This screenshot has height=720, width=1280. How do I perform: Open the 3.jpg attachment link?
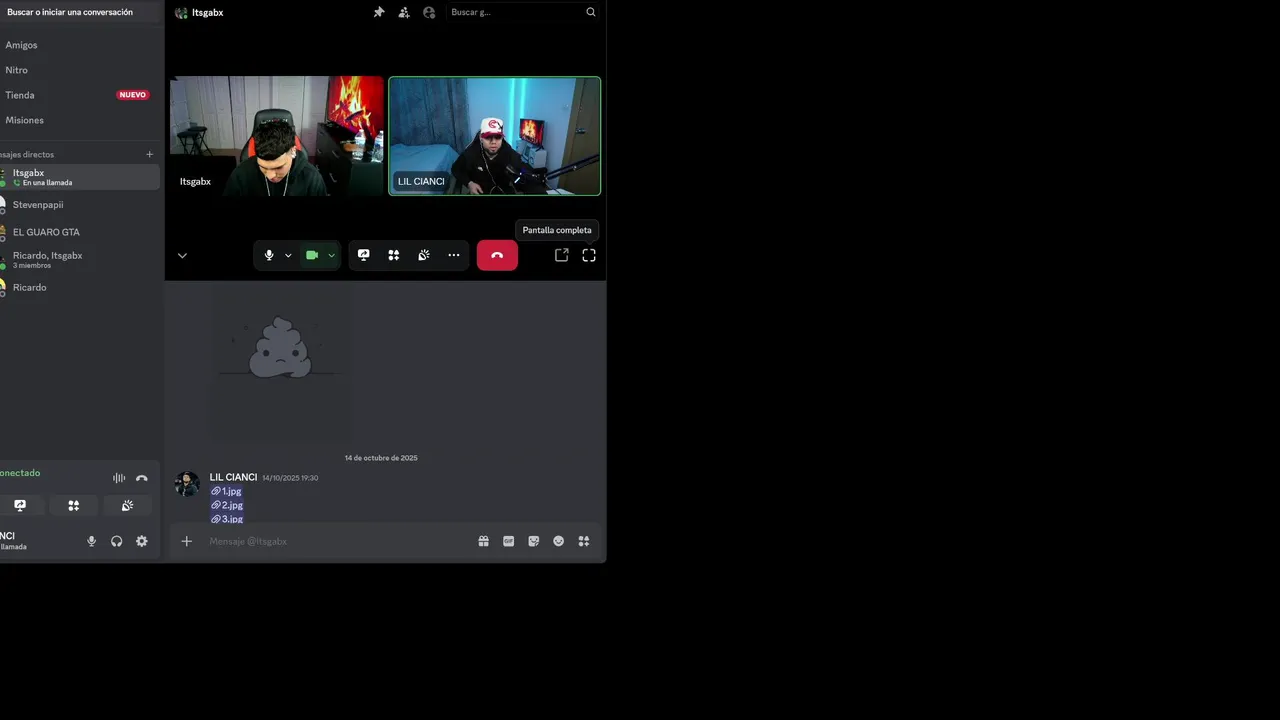pyautogui.click(x=227, y=519)
